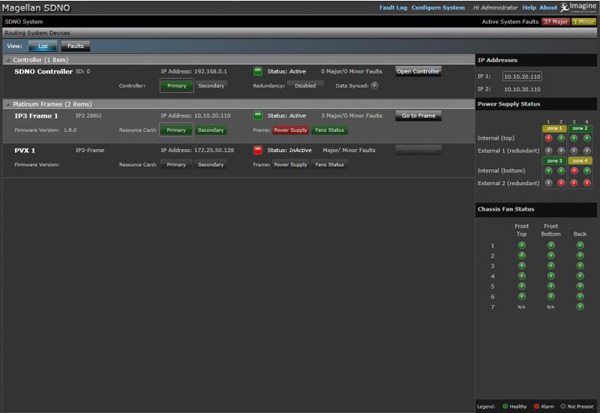Click the zone 1 power supply label
Viewport: 600px width, 413px height.
click(554, 129)
